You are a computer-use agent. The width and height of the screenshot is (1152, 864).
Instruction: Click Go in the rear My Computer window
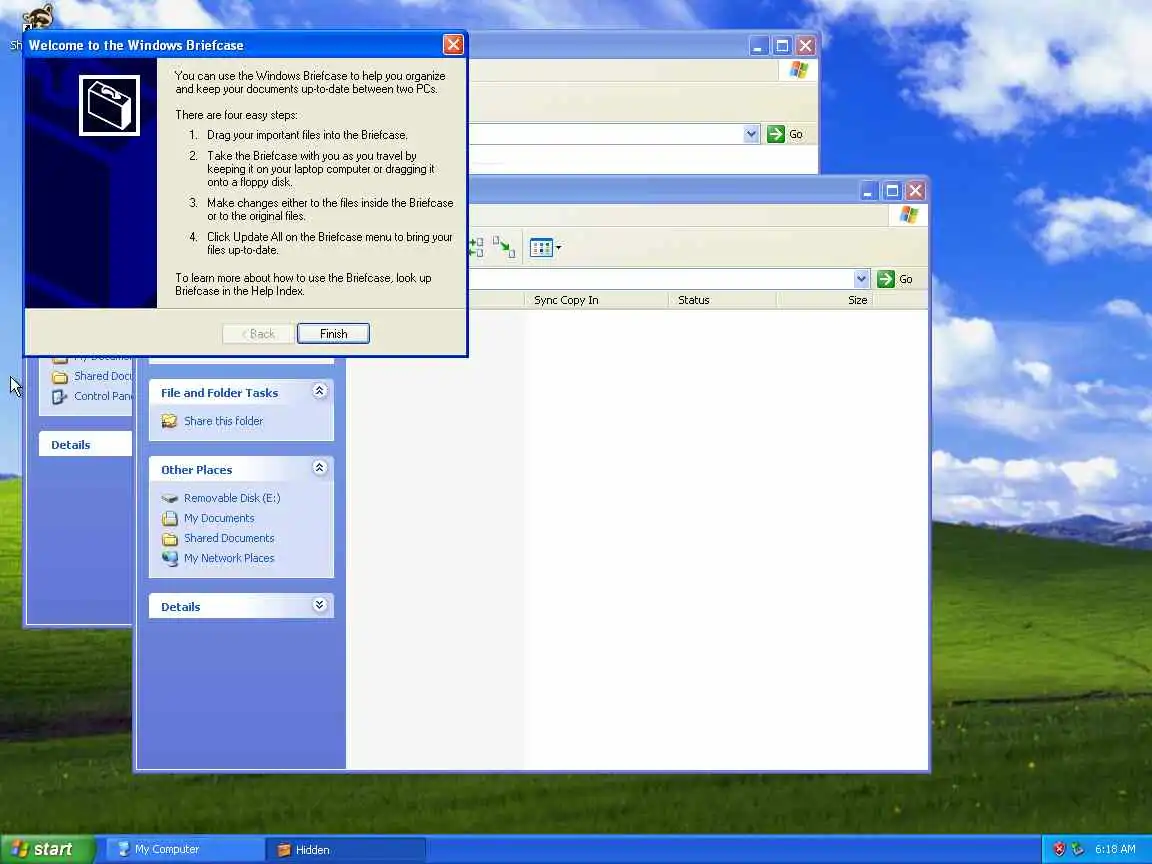pos(785,134)
